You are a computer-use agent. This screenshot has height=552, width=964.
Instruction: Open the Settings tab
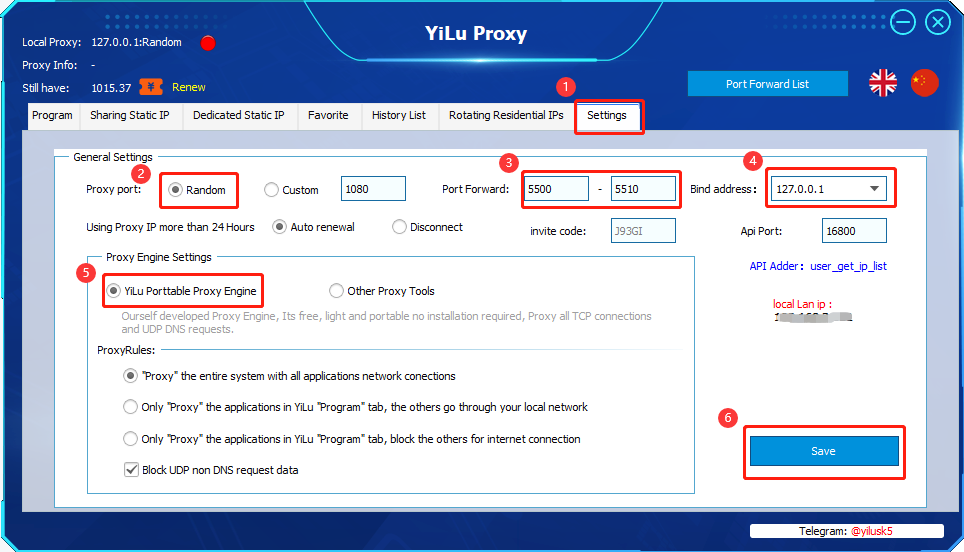pyautogui.click(x=607, y=116)
